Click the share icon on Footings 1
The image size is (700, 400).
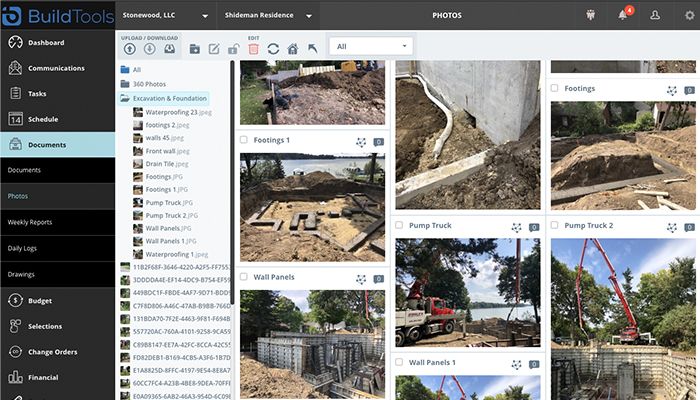(x=361, y=142)
